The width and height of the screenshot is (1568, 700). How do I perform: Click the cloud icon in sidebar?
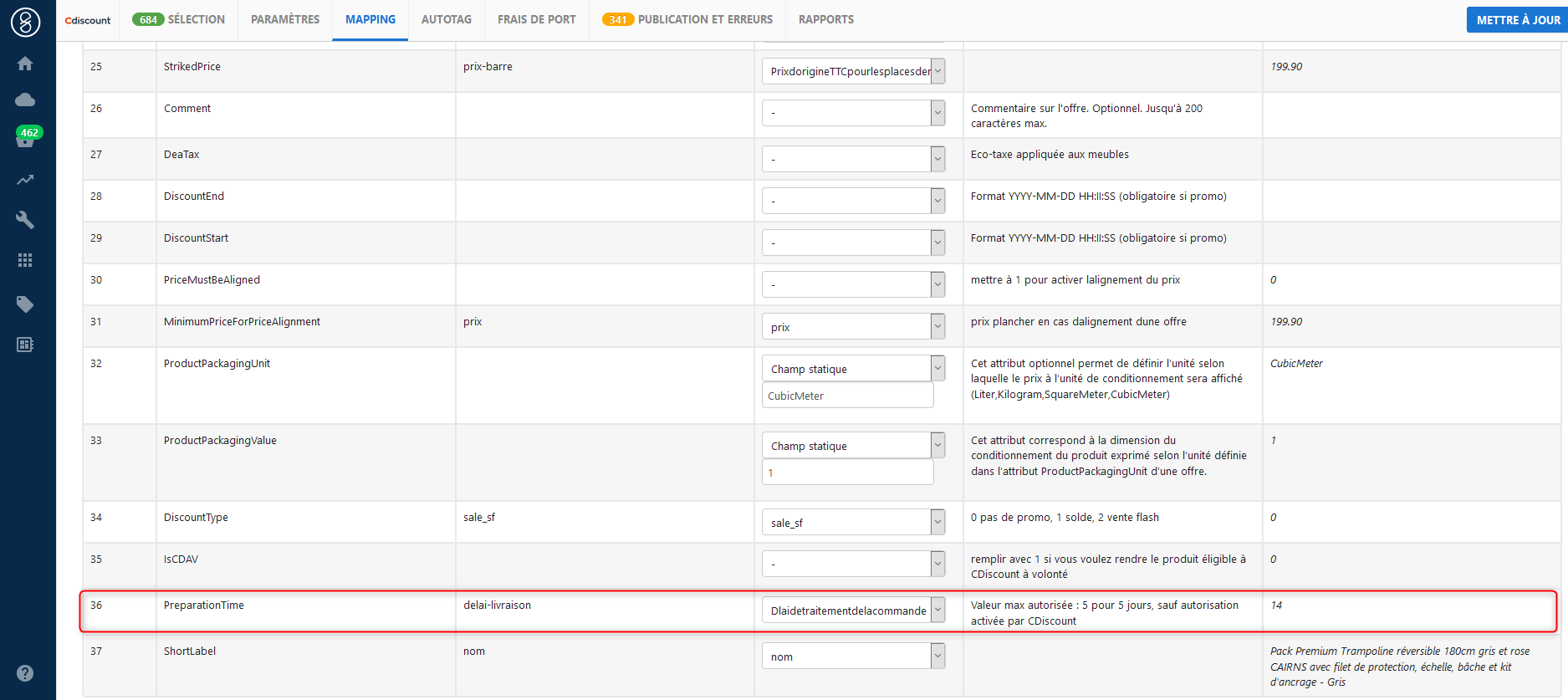25,100
